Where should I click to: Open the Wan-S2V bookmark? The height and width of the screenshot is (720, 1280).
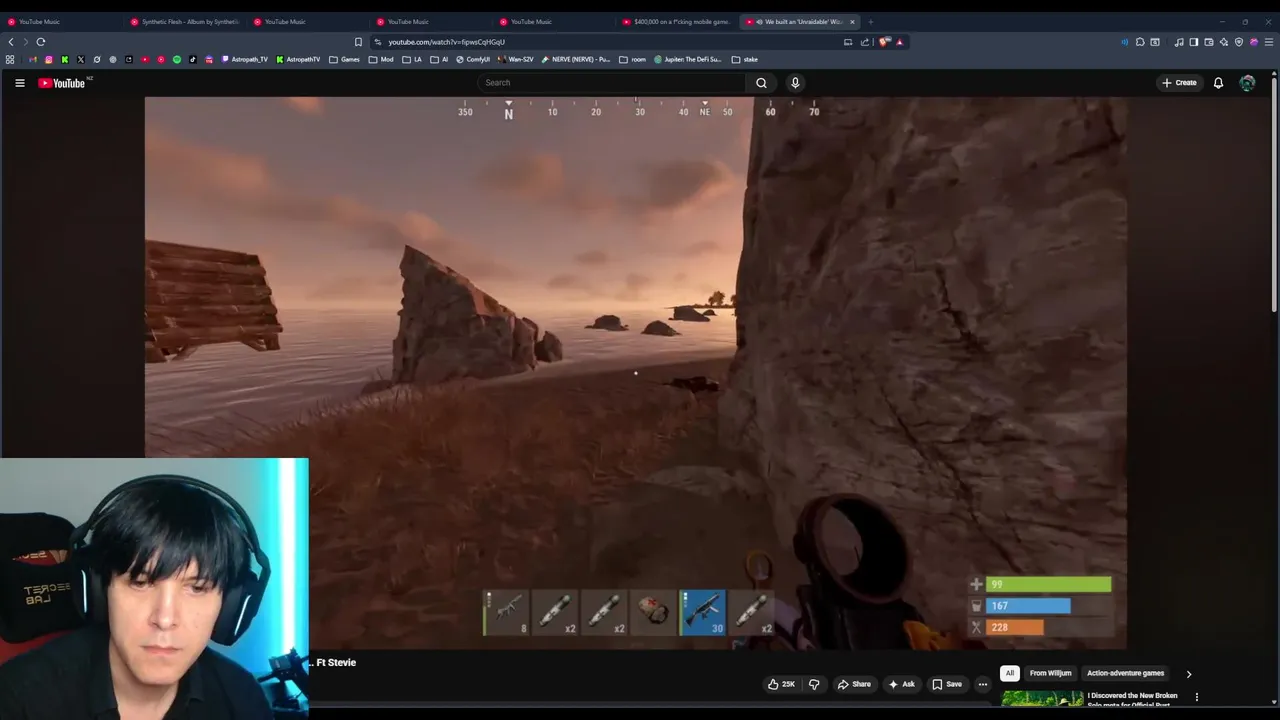[516, 60]
